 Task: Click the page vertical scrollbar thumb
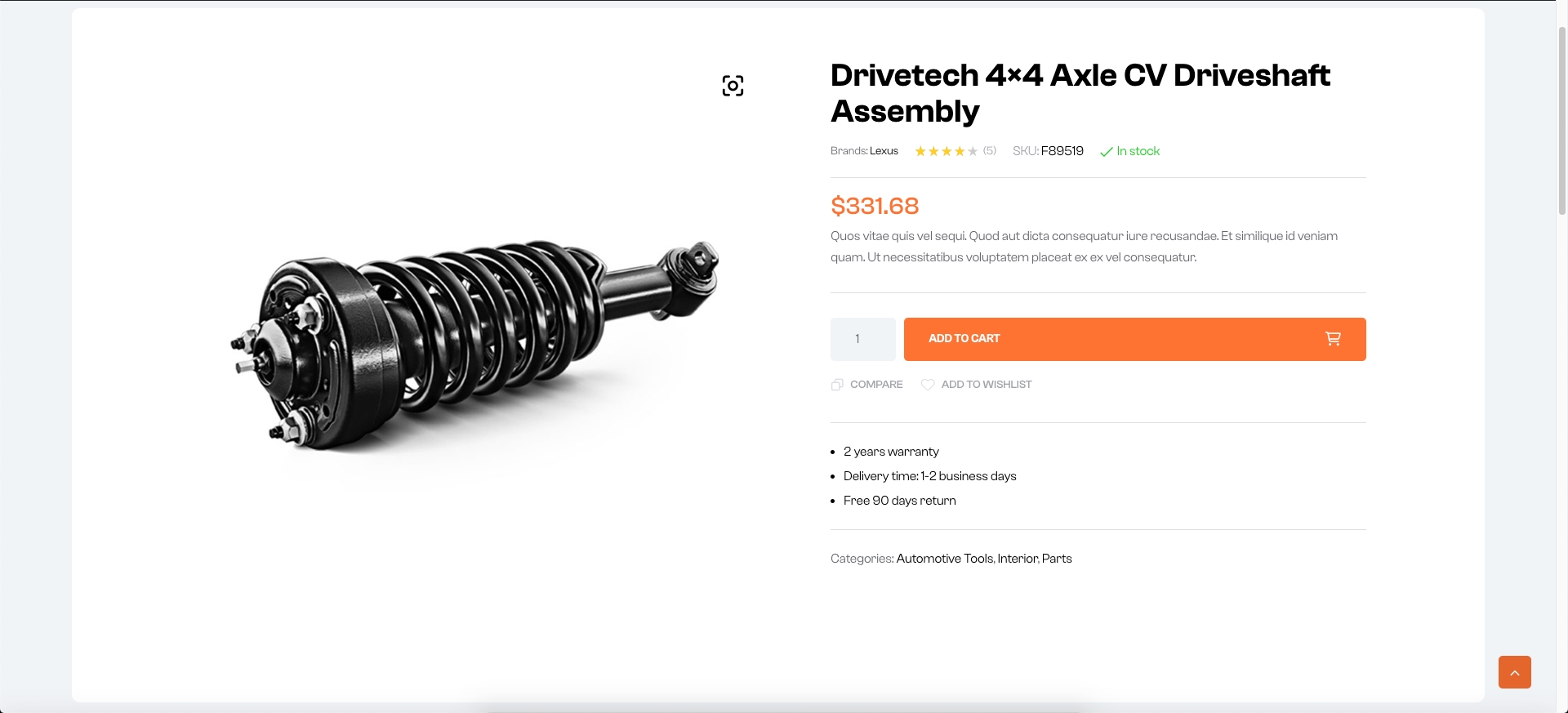coord(1561,123)
